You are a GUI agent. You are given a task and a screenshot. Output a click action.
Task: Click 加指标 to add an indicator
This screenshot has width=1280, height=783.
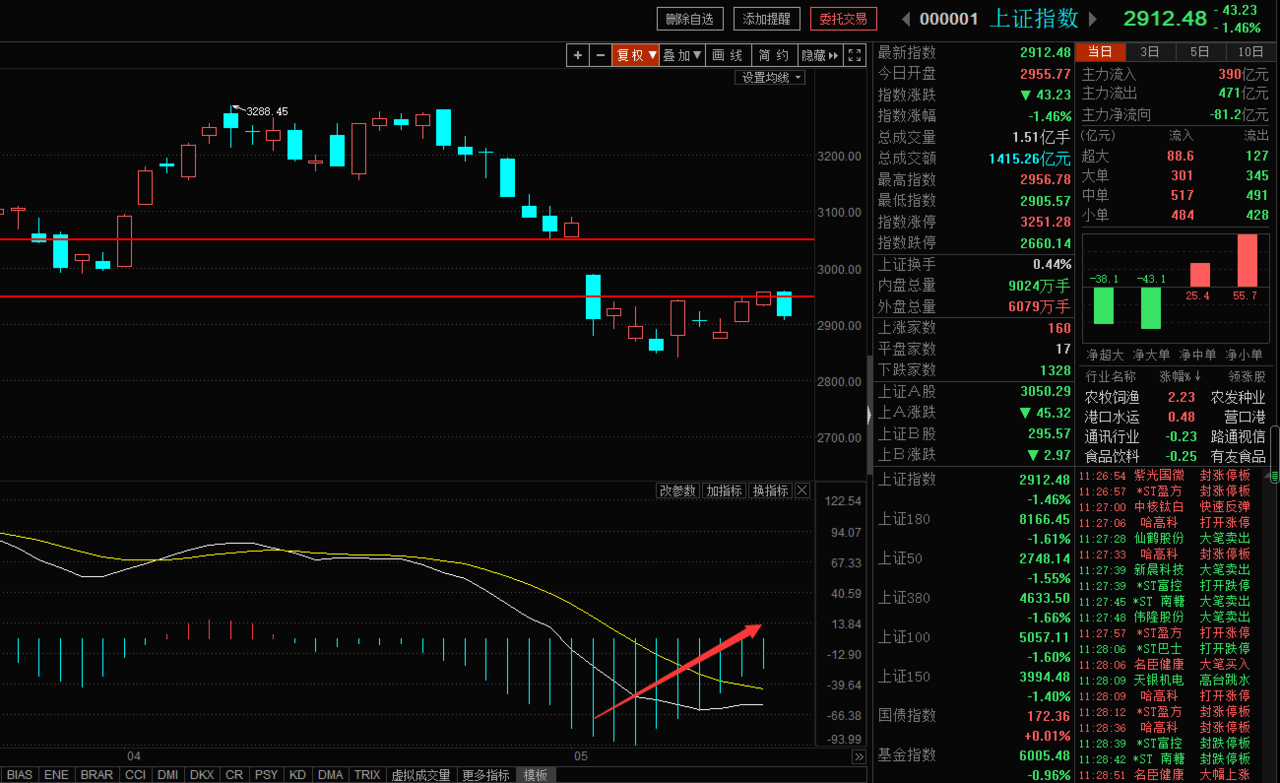pos(724,490)
